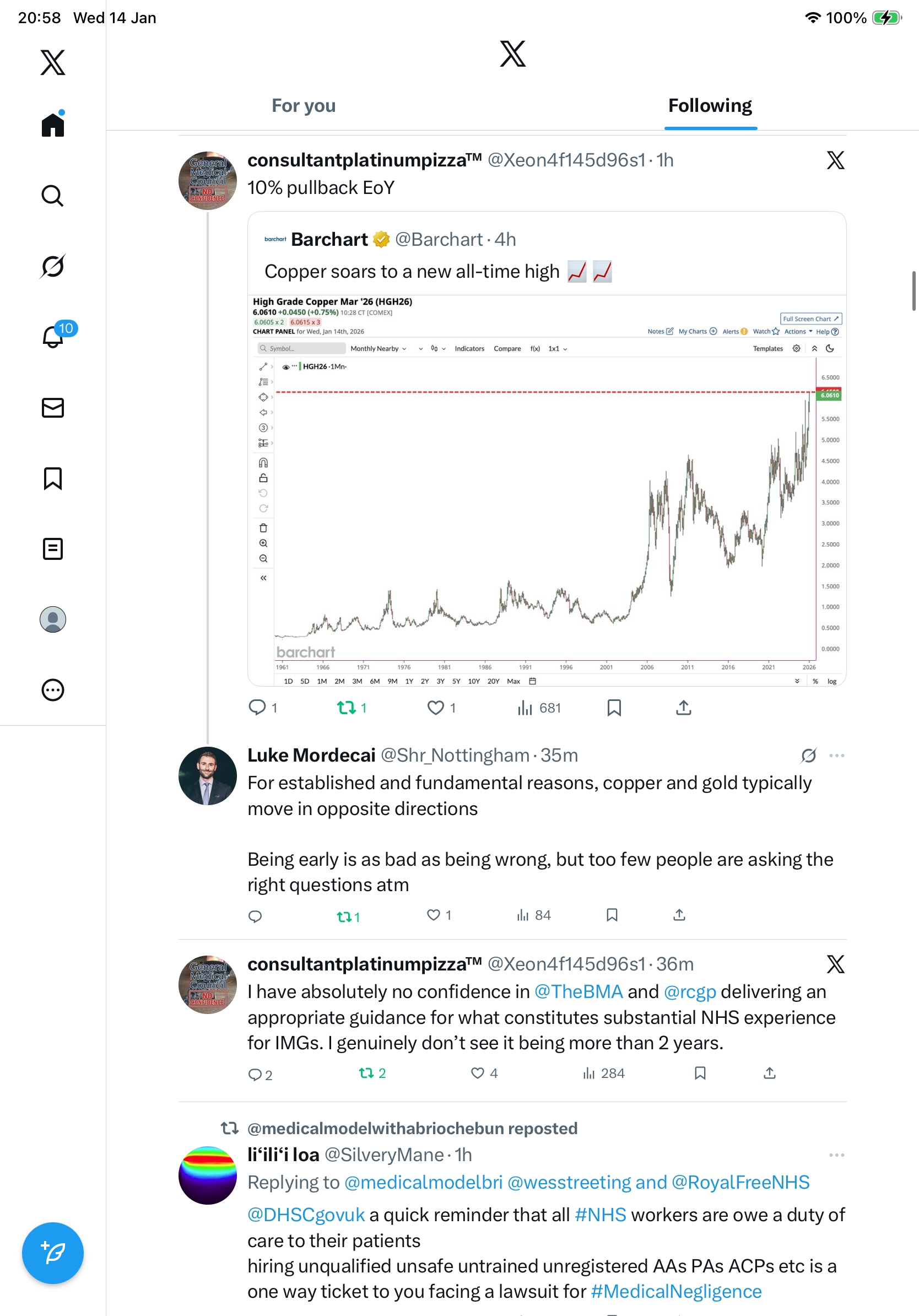
Task: Open Bookmarks in the sidebar
Action: point(53,478)
